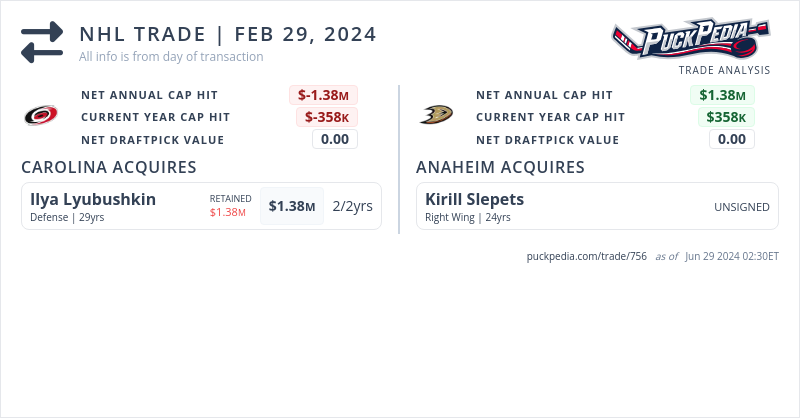Click Carolina's -$1.38M net annual cap hit
The image size is (800, 418).
pyautogui.click(x=324, y=95)
